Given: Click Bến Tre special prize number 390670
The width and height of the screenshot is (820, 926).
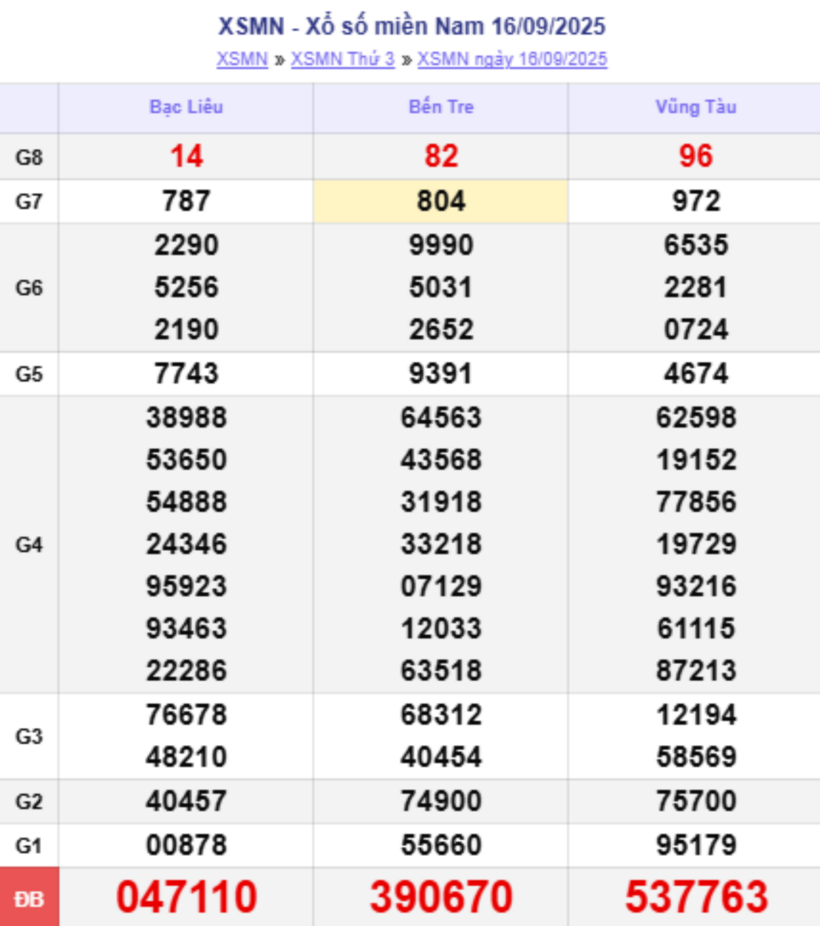Looking at the screenshot, I should pos(441,897).
